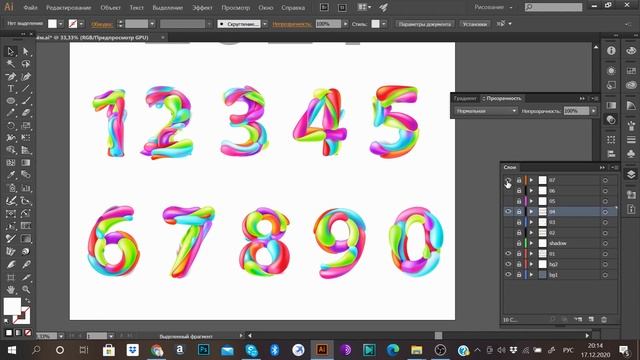The width and height of the screenshot is (640, 360).
Task: Select the Column Graph tool
Action: [26, 188]
